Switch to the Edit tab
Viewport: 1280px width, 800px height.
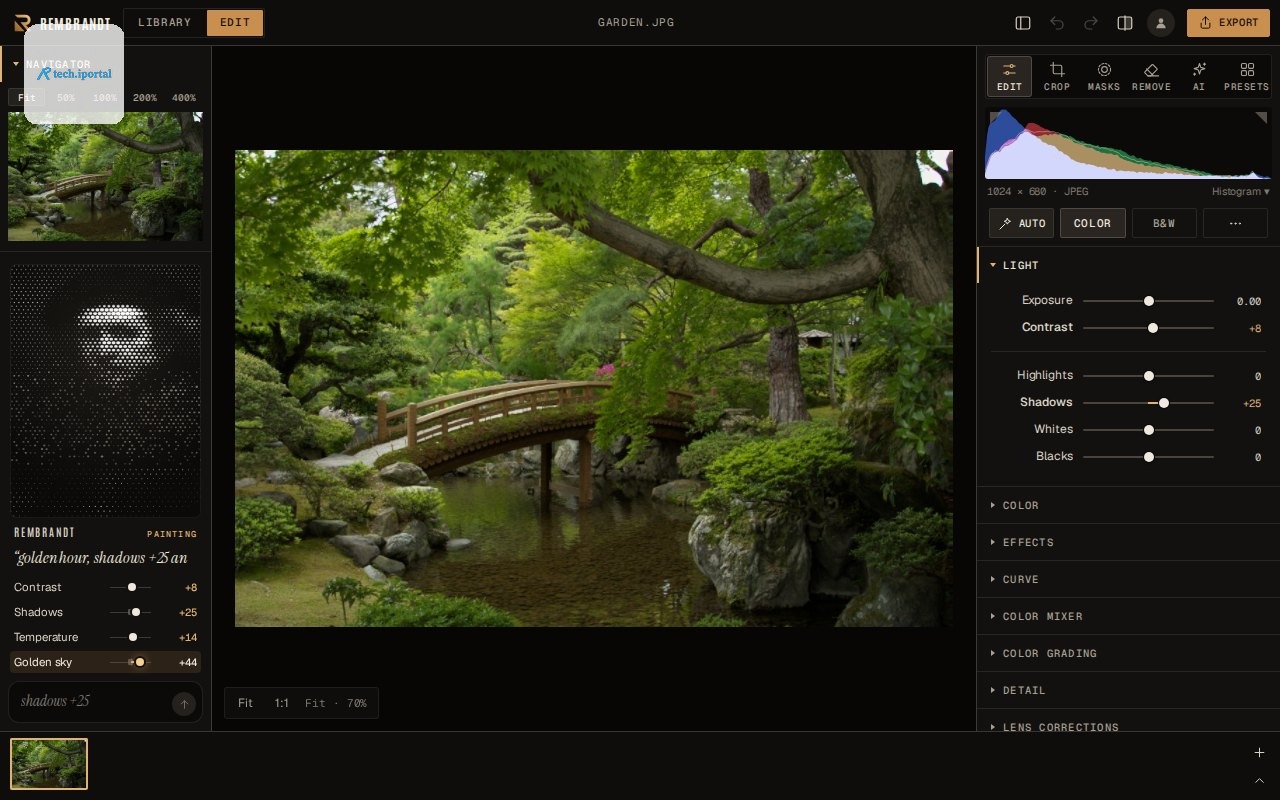(x=235, y=23)
